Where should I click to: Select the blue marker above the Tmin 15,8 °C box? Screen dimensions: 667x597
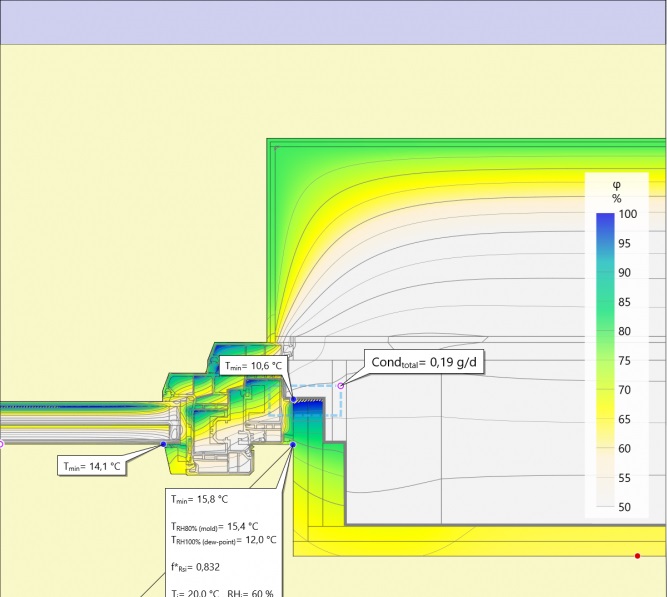click(x=293, y=445)
